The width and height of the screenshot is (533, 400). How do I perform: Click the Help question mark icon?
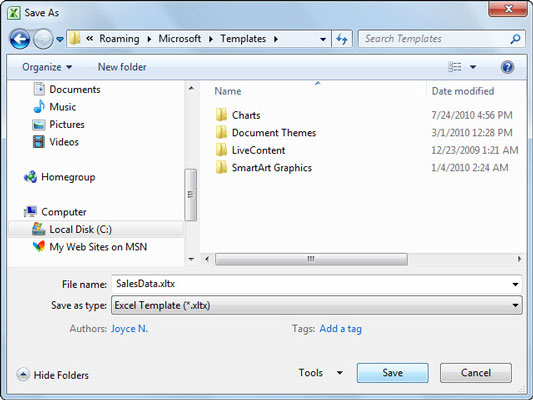click(x=507, y=67)
